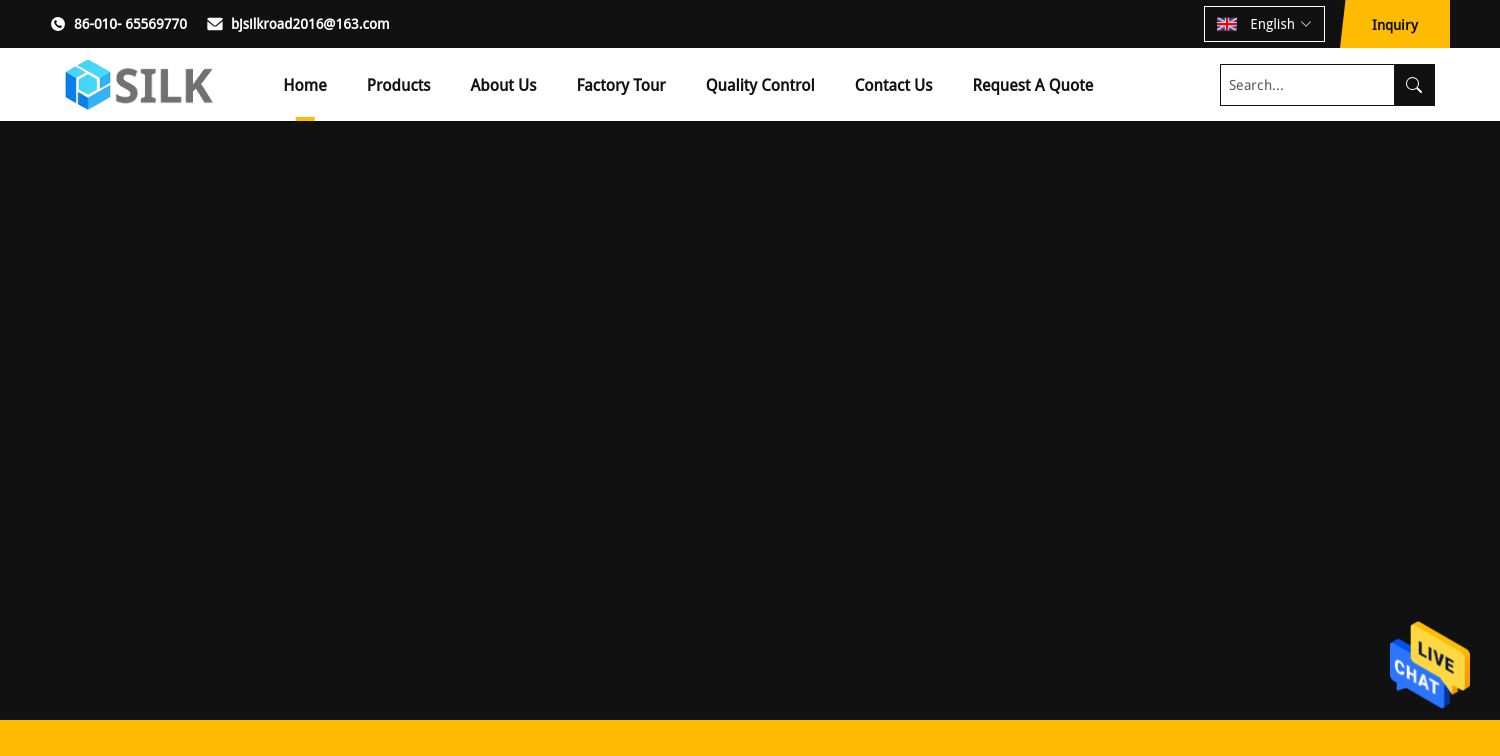The width and height of the screenshot is (1500, 756).
Task: Click the phone icon in top bar
Action: pyautogui.click(x=58, y=24)
